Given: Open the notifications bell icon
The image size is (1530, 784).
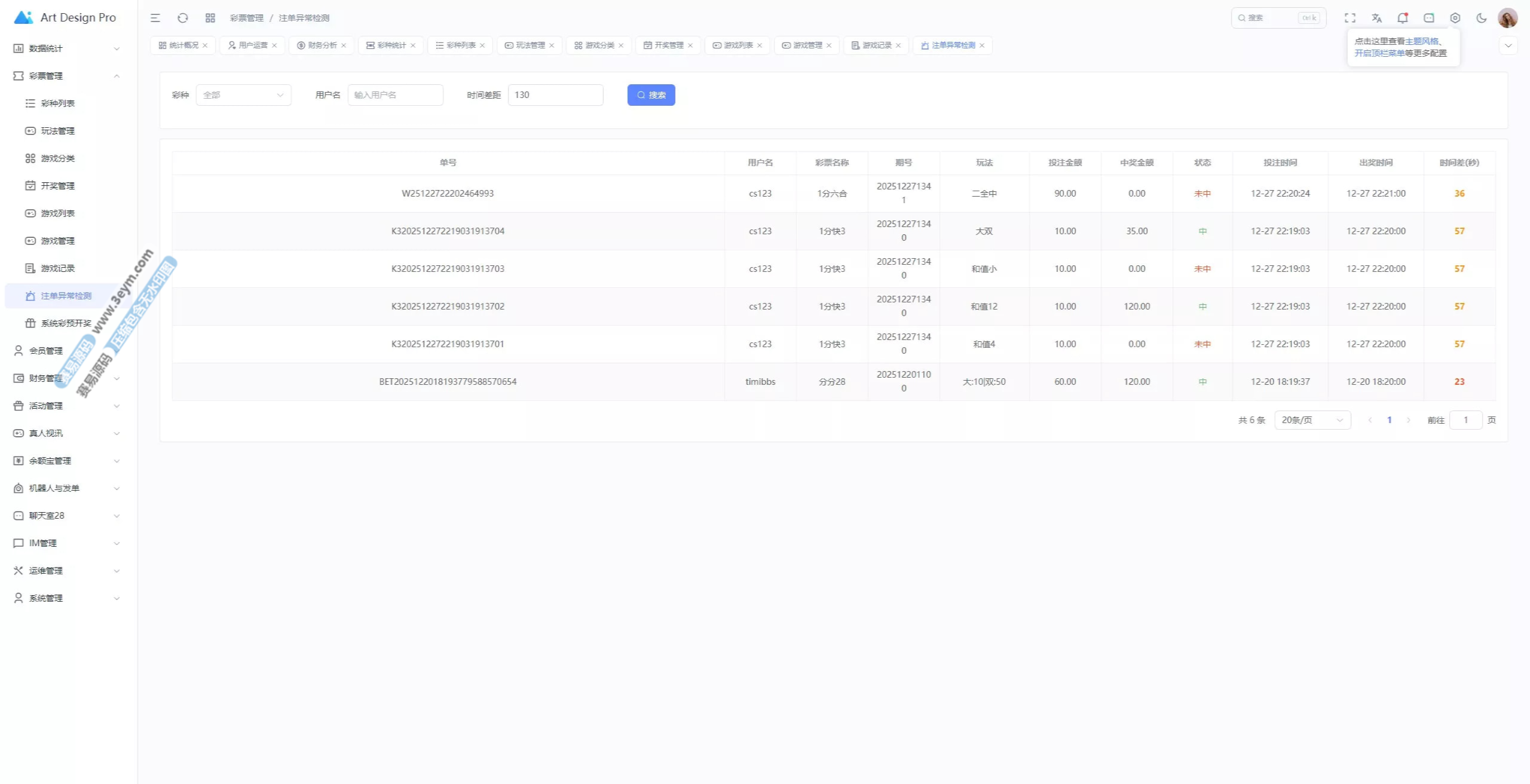Looking at the screenshot, I should [1402, 18].
